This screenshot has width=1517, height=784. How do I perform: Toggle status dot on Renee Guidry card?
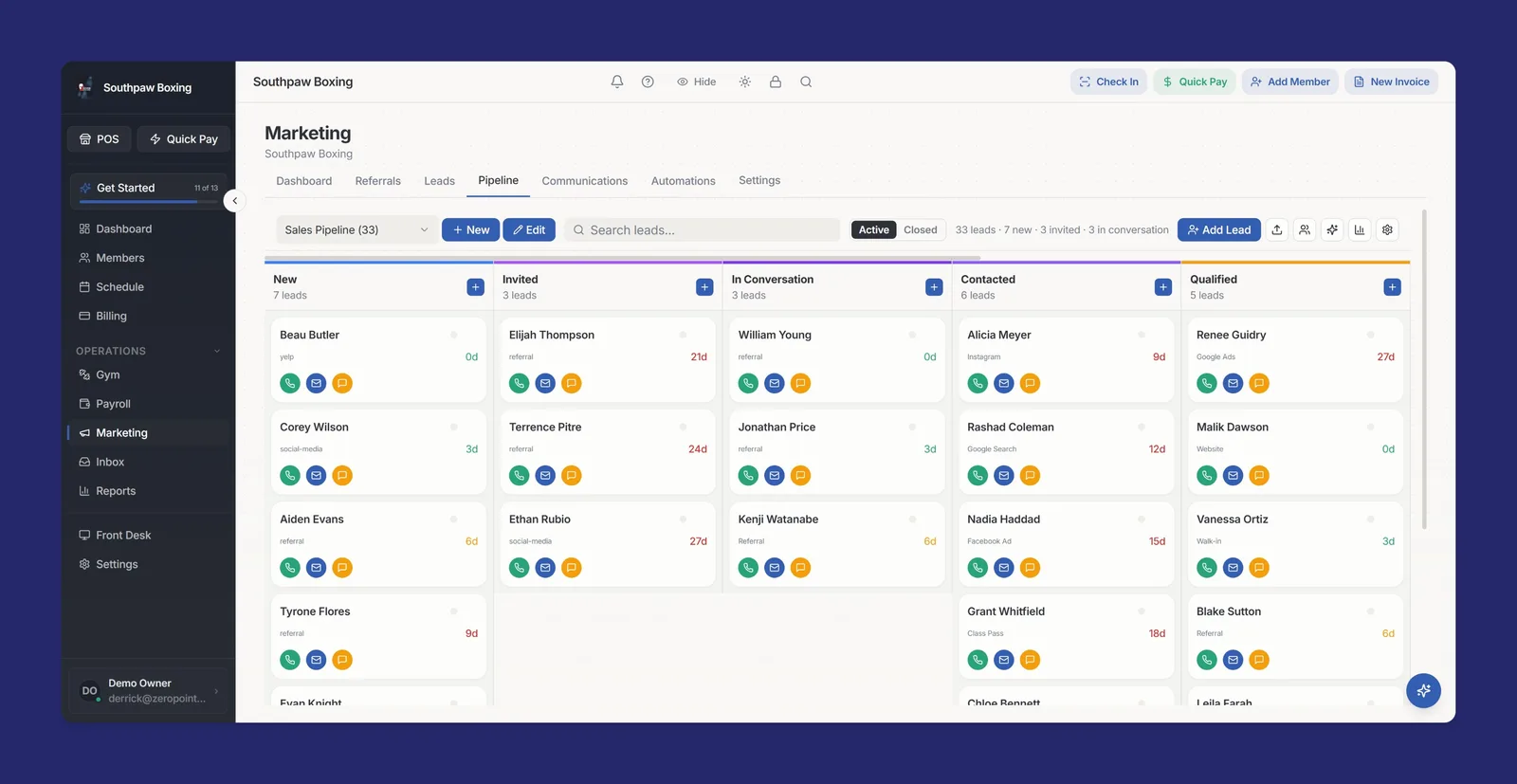click(1370, 335)
